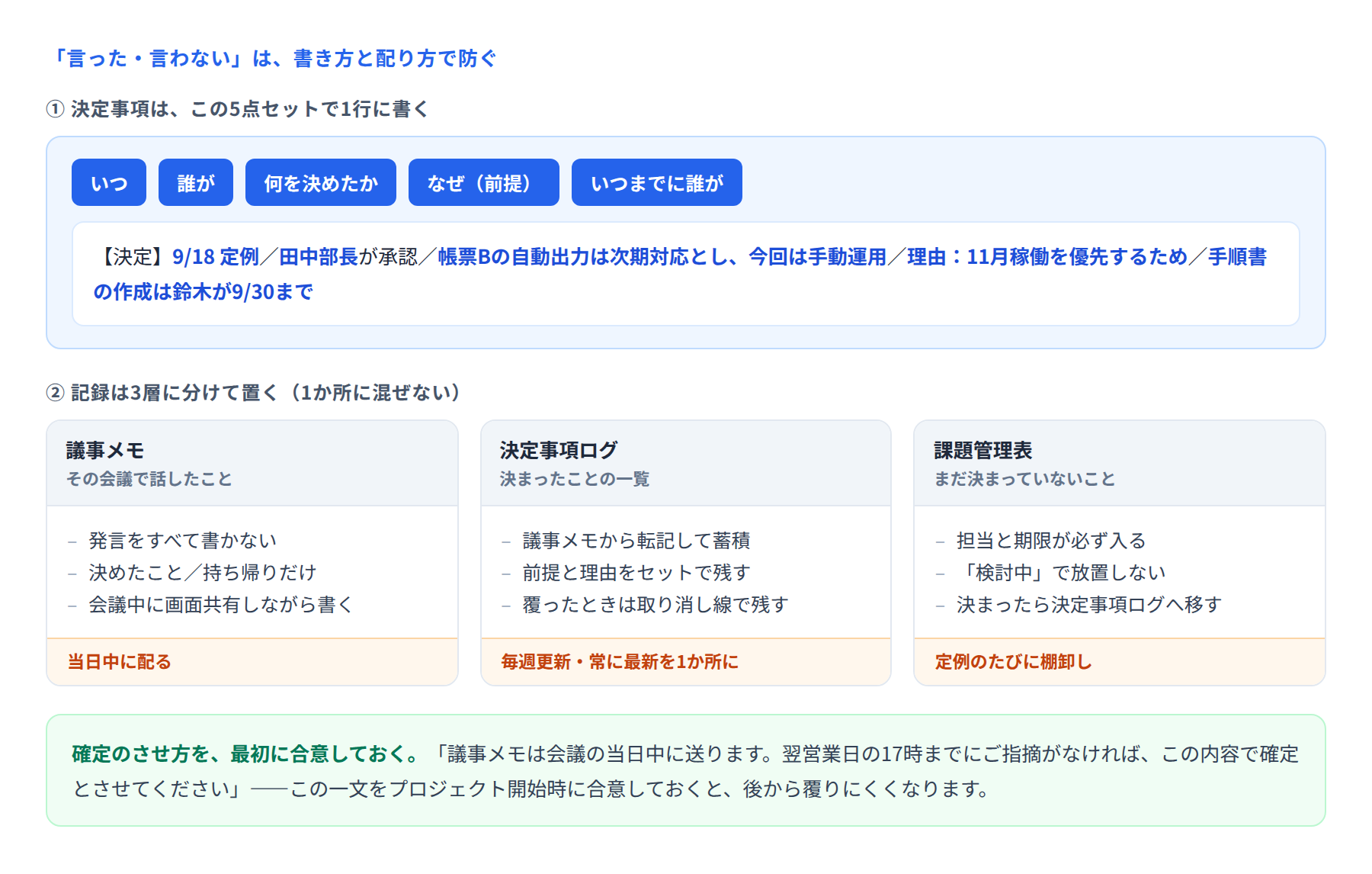Click the 何を決めたか pill
Screen dimensions: 1372x874
coord(321,182)
